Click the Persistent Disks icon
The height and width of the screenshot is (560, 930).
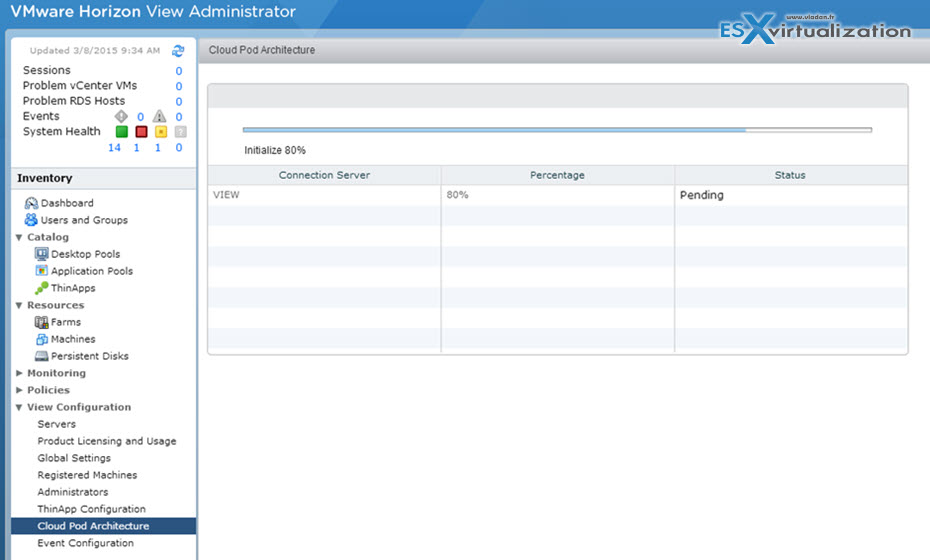pos(42,356)
